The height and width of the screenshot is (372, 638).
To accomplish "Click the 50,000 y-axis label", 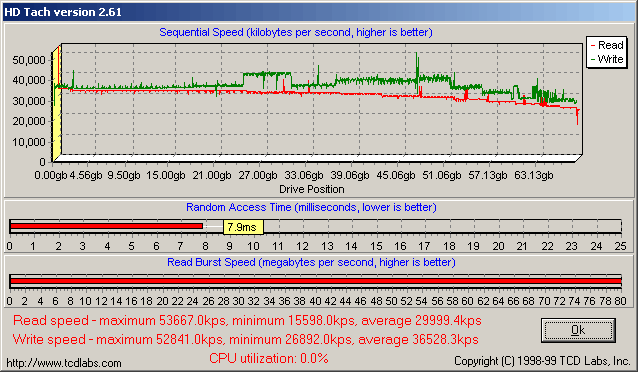I will (28, 60).
